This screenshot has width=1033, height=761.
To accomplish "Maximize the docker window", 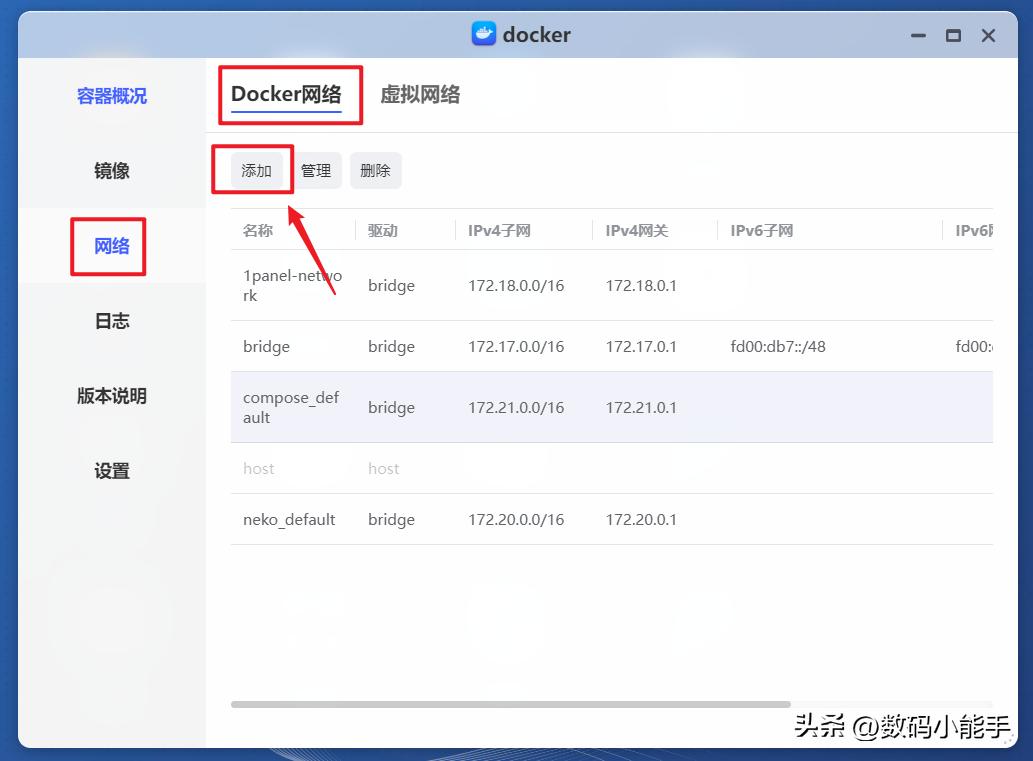I will [953, 36].
